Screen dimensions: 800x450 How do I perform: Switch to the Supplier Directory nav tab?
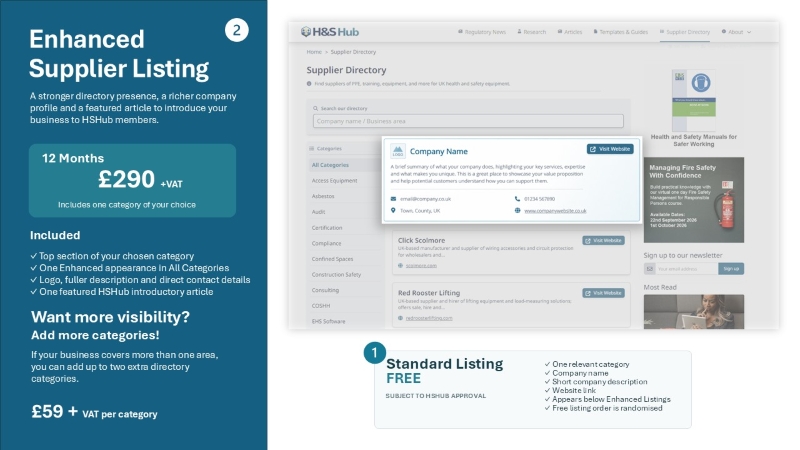[685, 32]
